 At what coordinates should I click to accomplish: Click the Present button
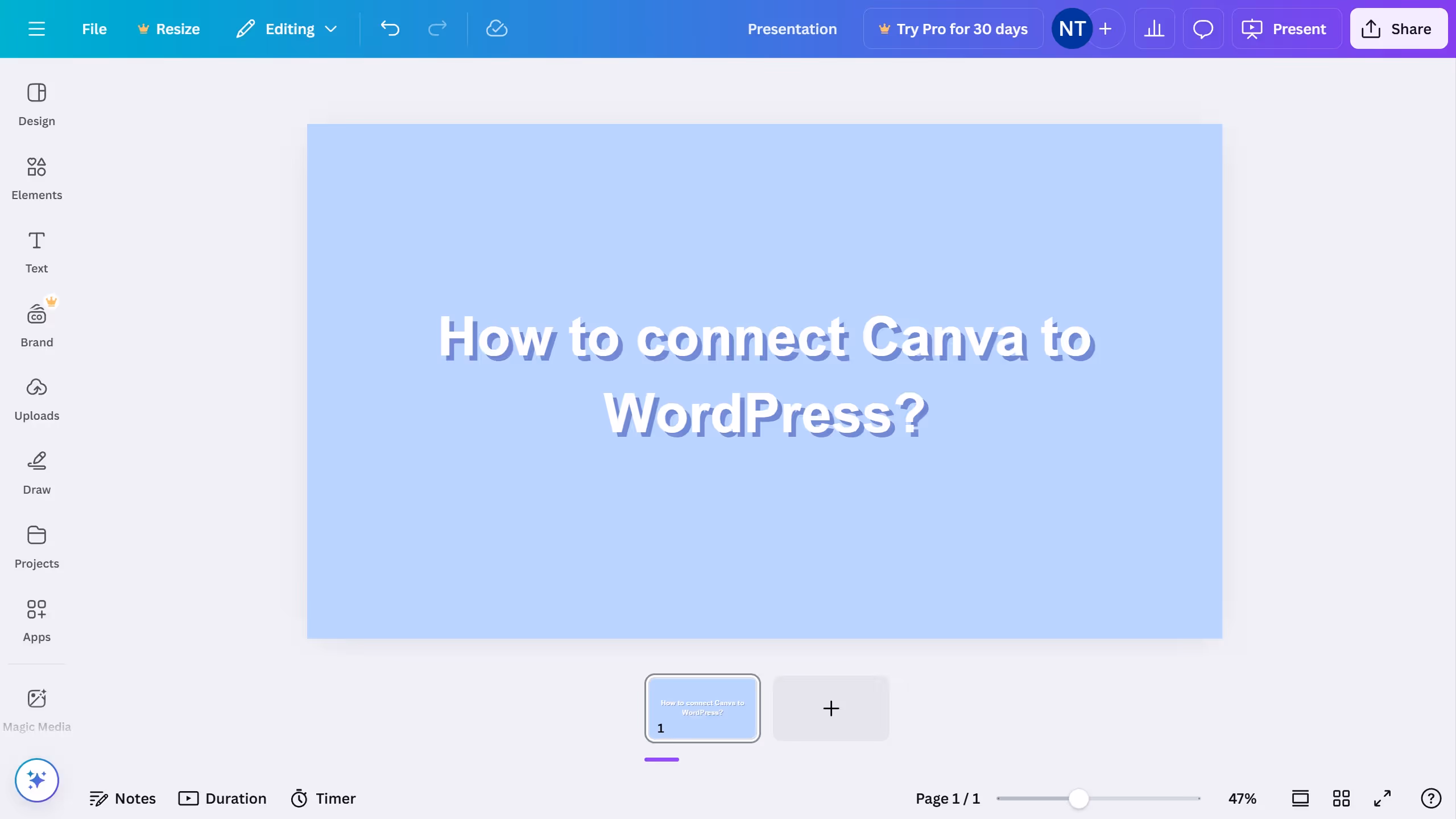point(1286,28)
